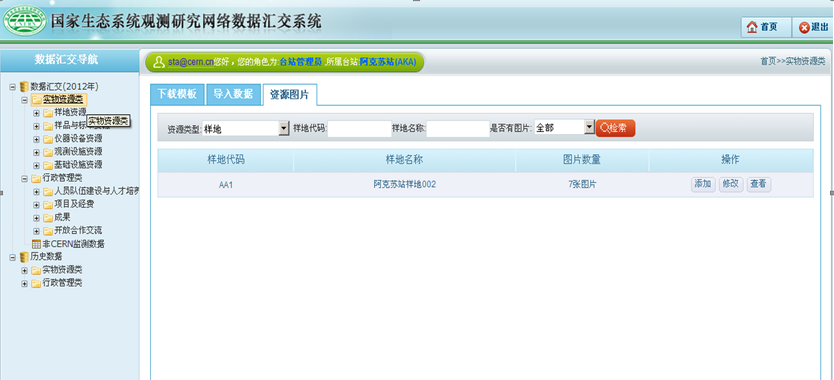
Task: Click the sta@cern.cn user link
Action: 190,62
